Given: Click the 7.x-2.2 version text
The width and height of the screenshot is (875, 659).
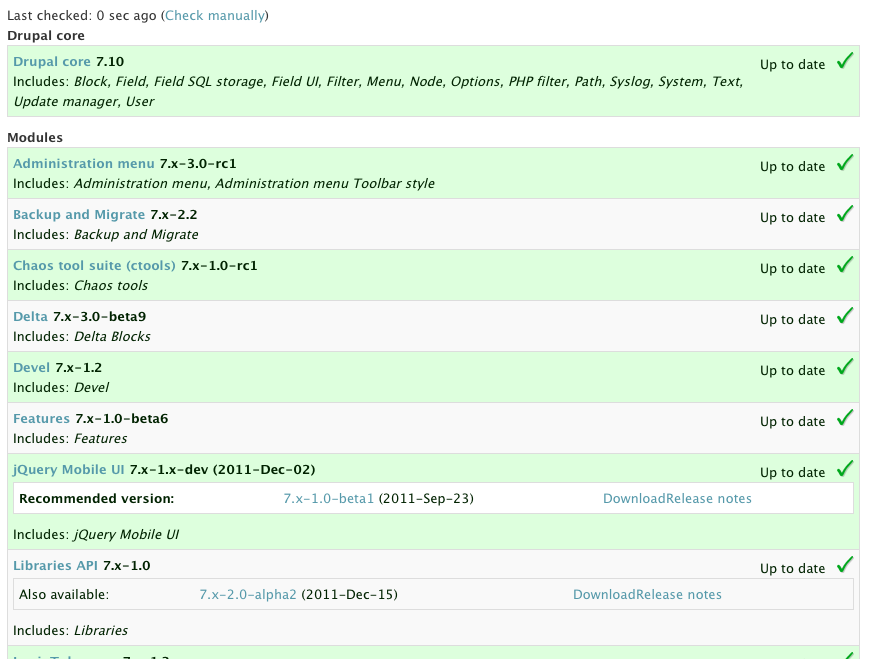Looking at the screenshot, I should [174, 215].
